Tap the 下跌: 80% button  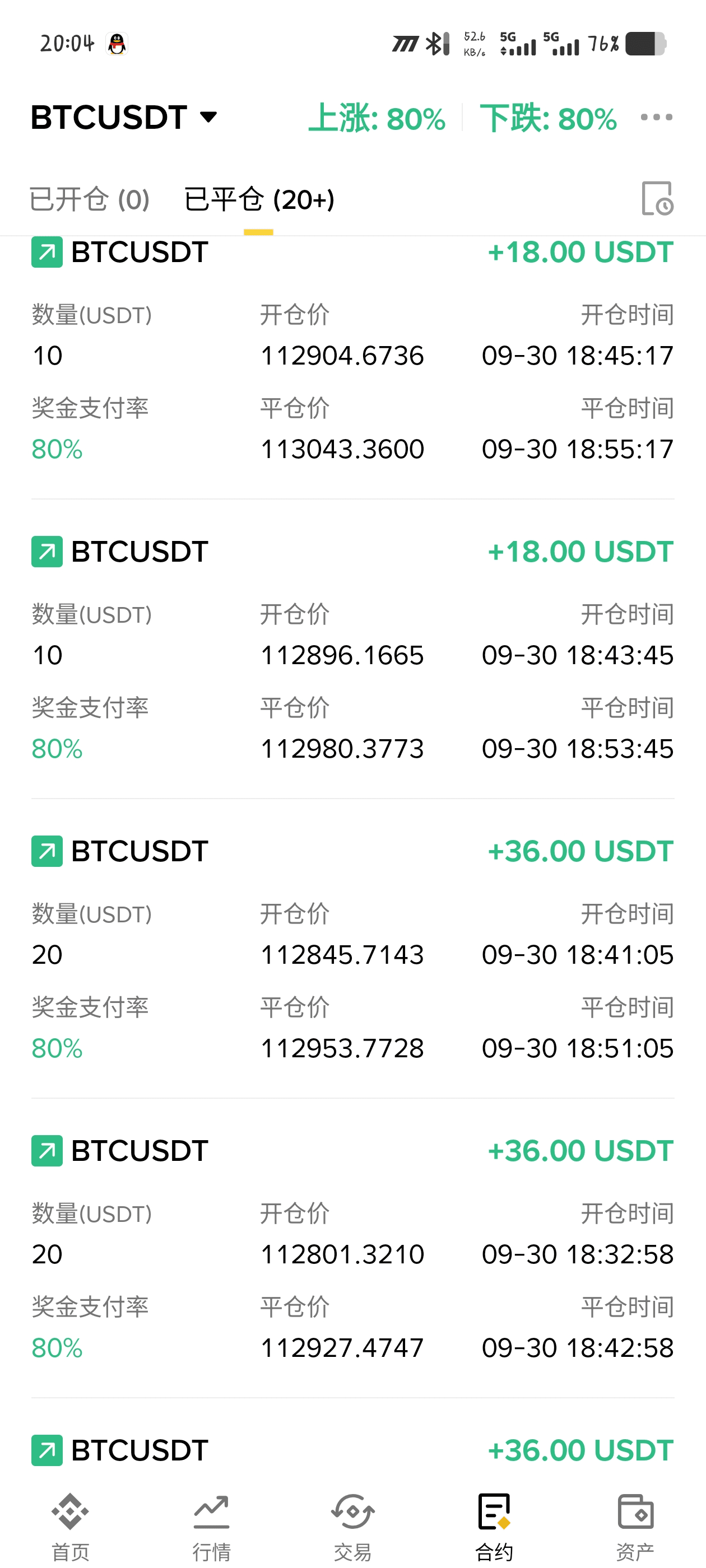[547, 118]
